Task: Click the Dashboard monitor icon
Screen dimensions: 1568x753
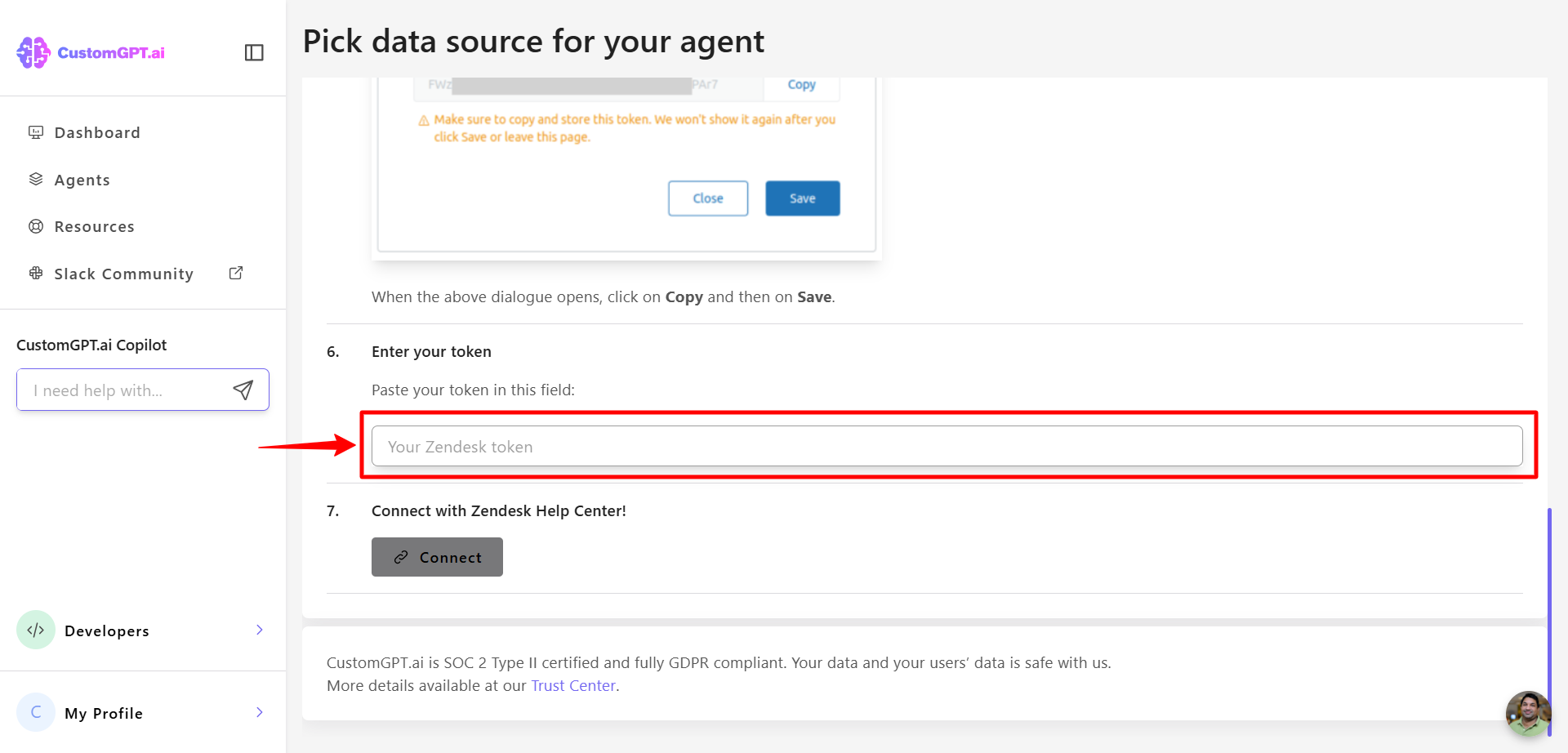Action: pyautogui.click(x=36, y=132)
